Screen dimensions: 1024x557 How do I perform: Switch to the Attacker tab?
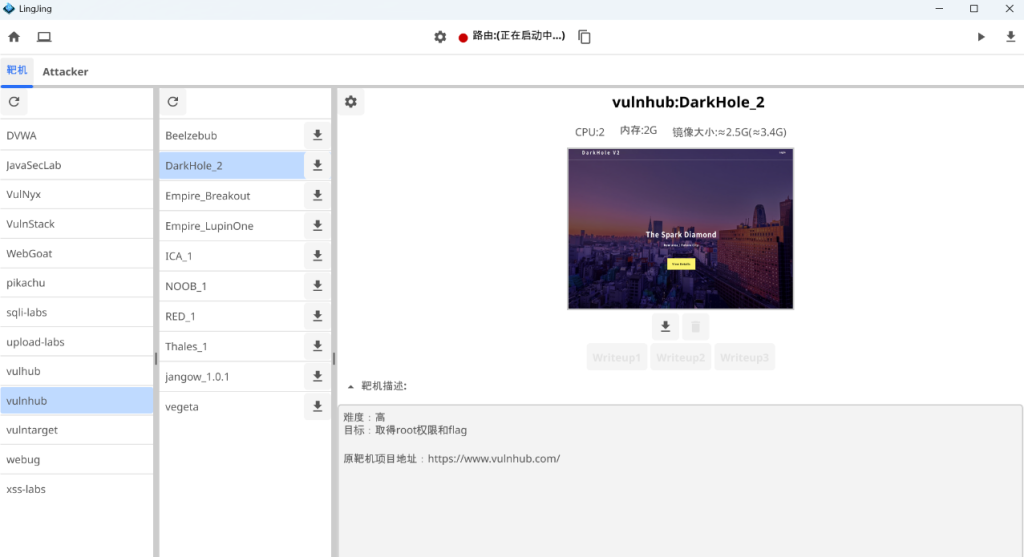(65, 72)
